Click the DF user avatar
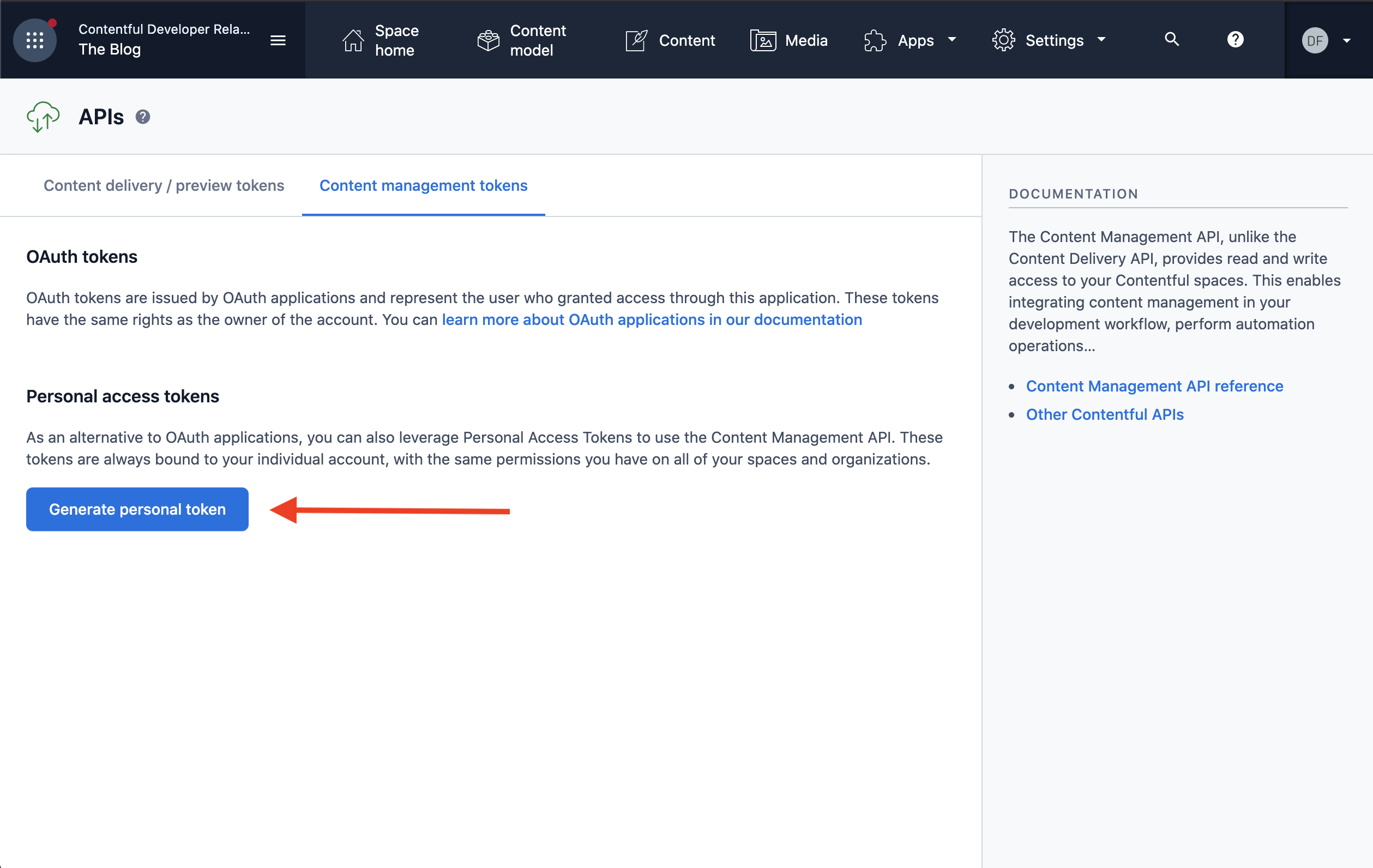 tap(1315, 40)
